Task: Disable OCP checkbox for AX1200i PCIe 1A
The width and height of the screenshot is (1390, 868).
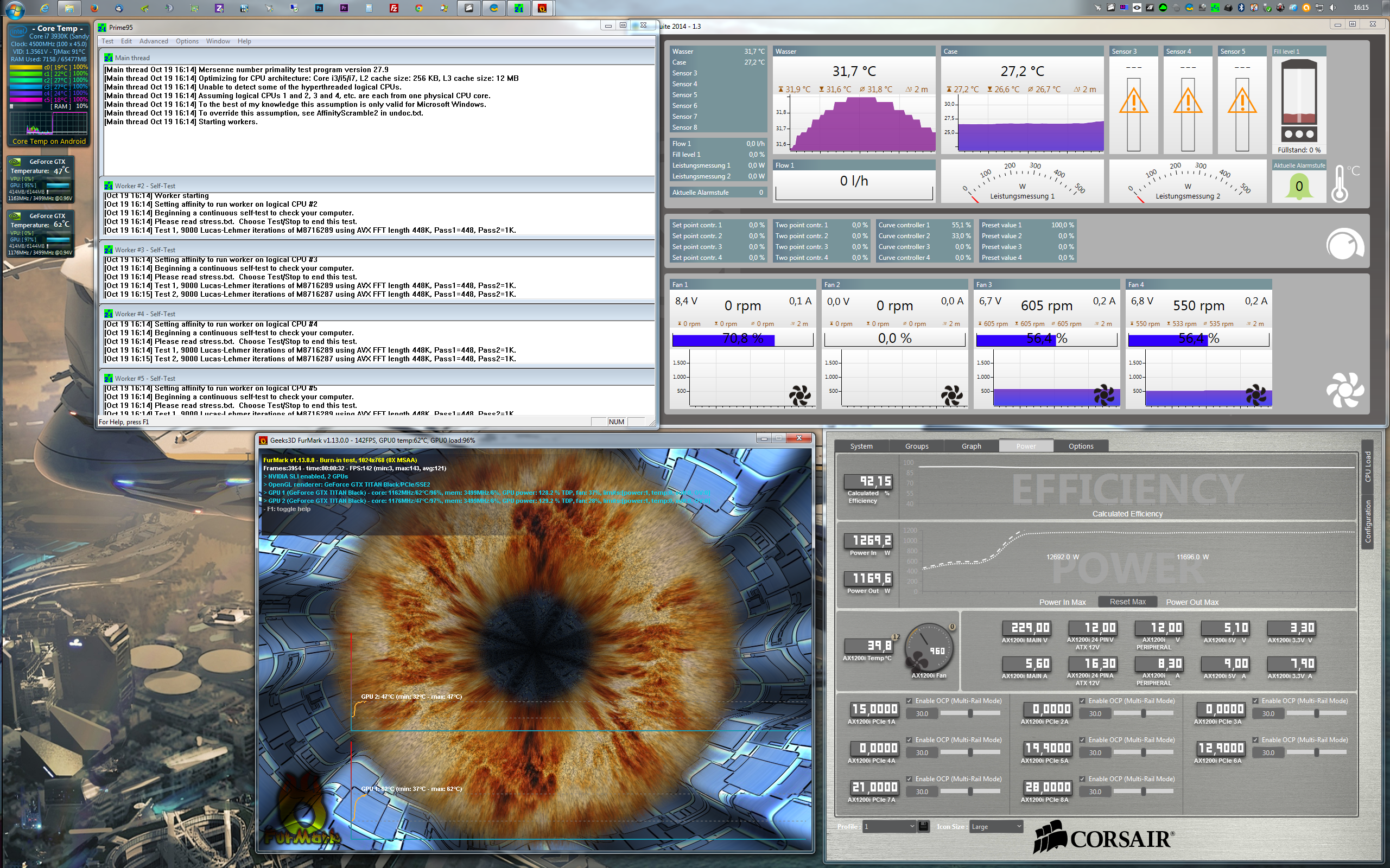Action: click(x=909, y=700)
